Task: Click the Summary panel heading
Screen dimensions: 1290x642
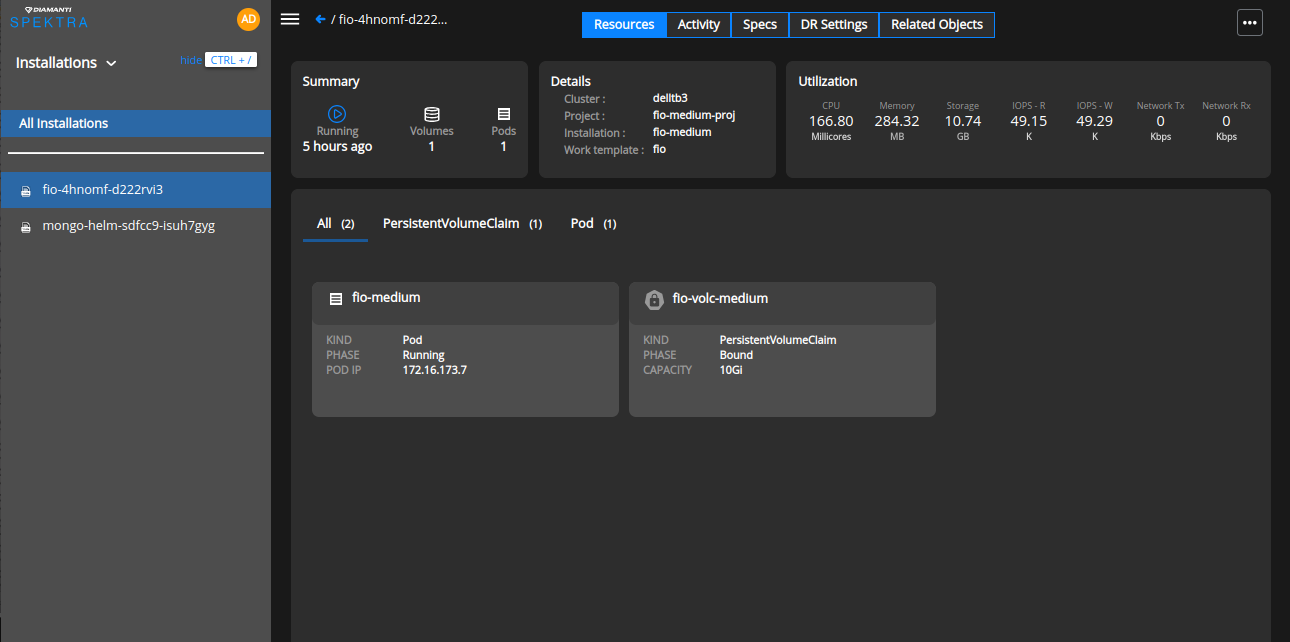Action: point(331,81)
